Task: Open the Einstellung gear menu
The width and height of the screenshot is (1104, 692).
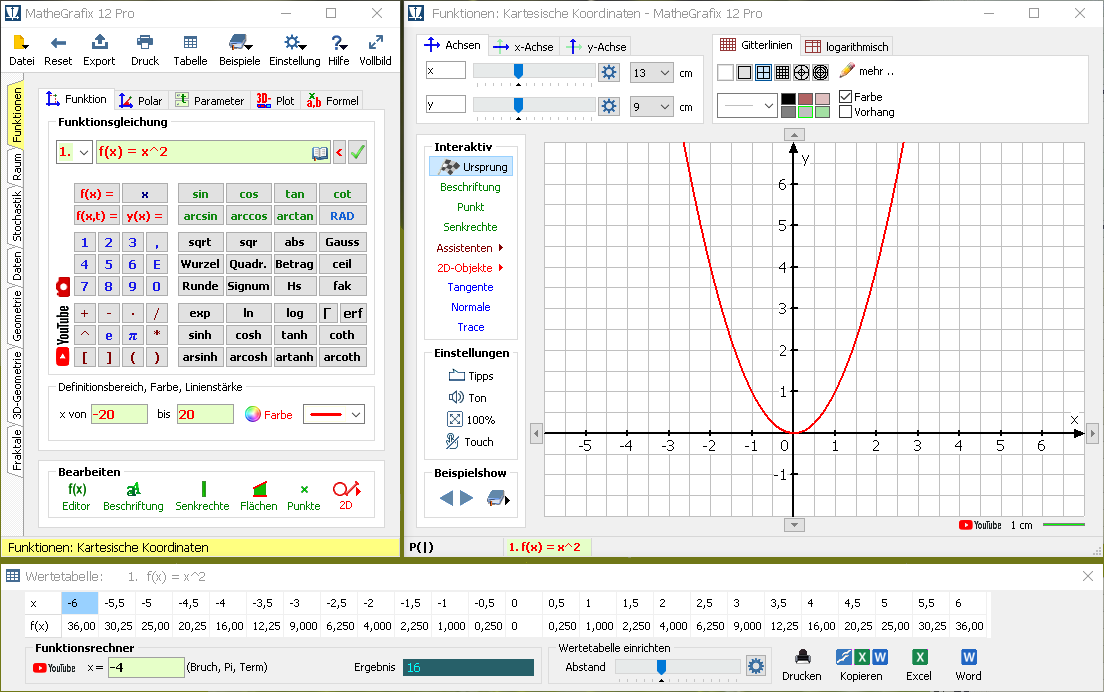Action: pyautogui.click(x=294, y=50)
